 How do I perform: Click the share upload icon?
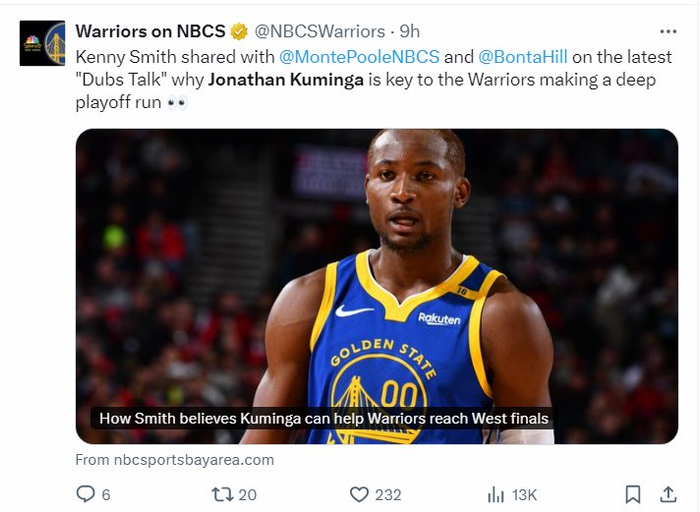[x=668, y=494]
